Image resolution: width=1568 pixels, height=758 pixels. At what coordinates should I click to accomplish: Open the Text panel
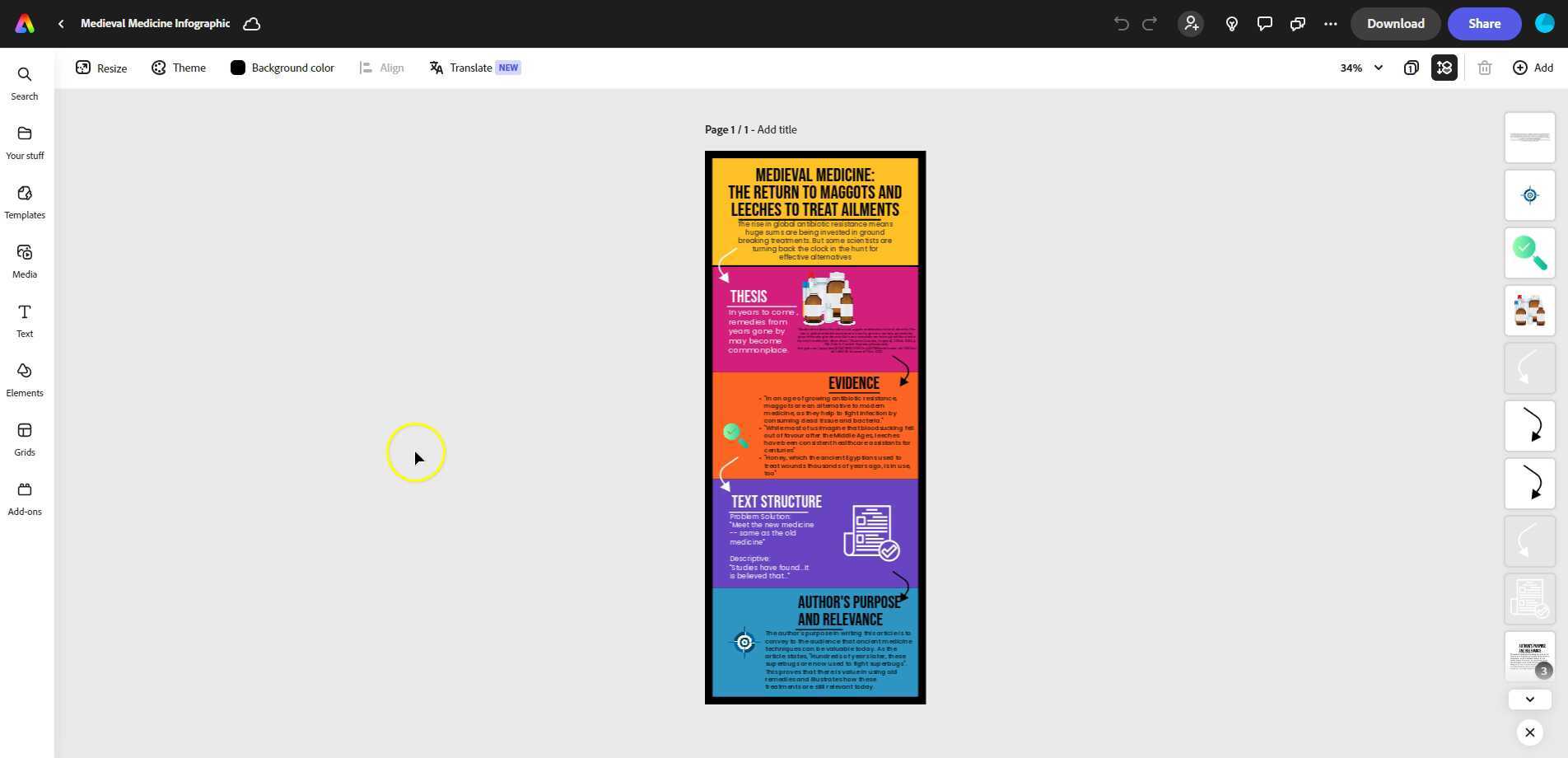(x=24, y=319)
